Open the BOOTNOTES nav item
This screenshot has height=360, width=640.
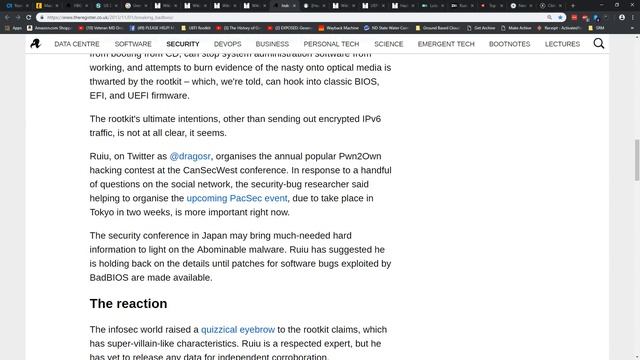(509, 44)
